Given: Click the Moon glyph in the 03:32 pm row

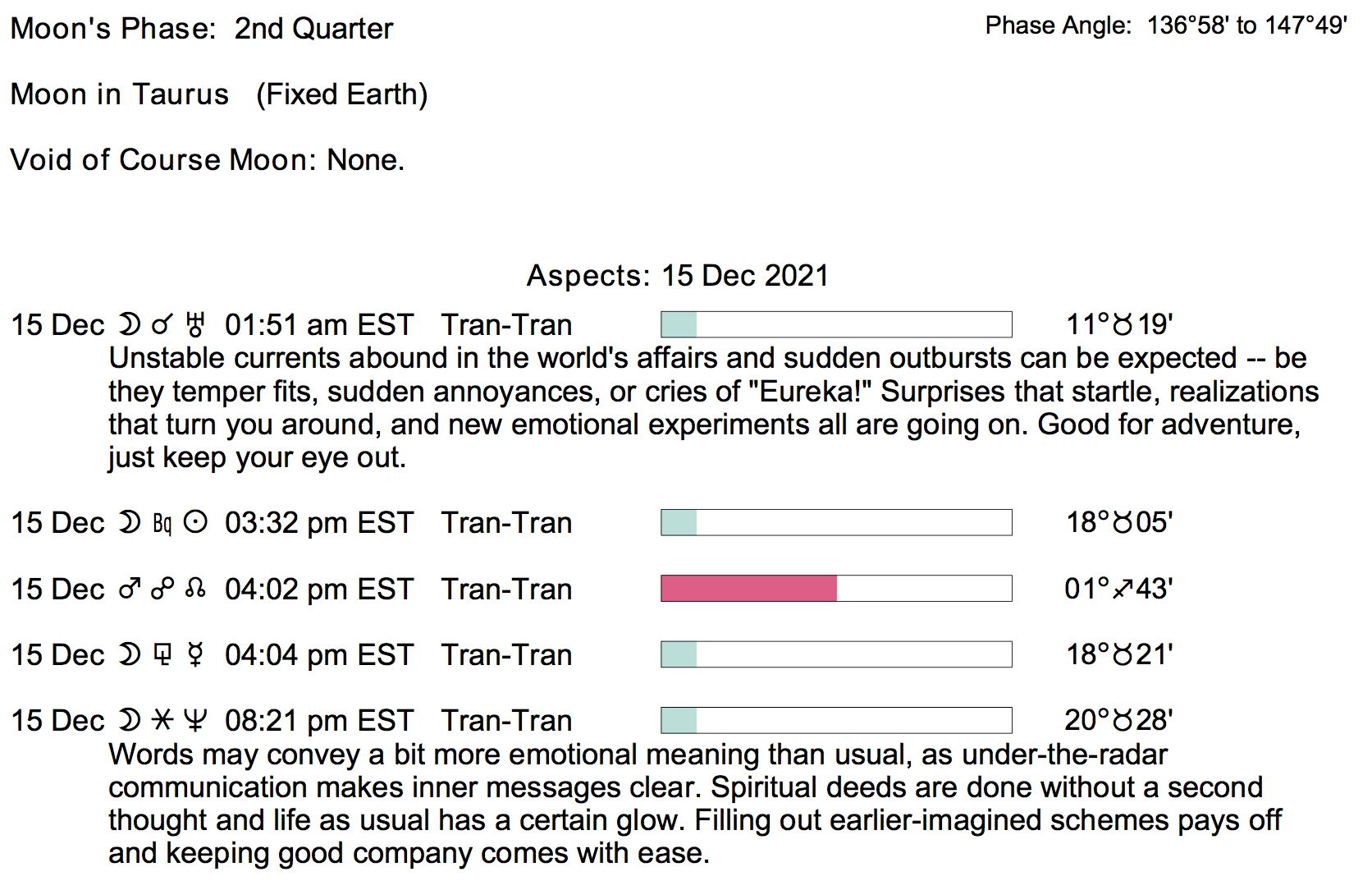Looking at the screenshot, I should (130, 523).
